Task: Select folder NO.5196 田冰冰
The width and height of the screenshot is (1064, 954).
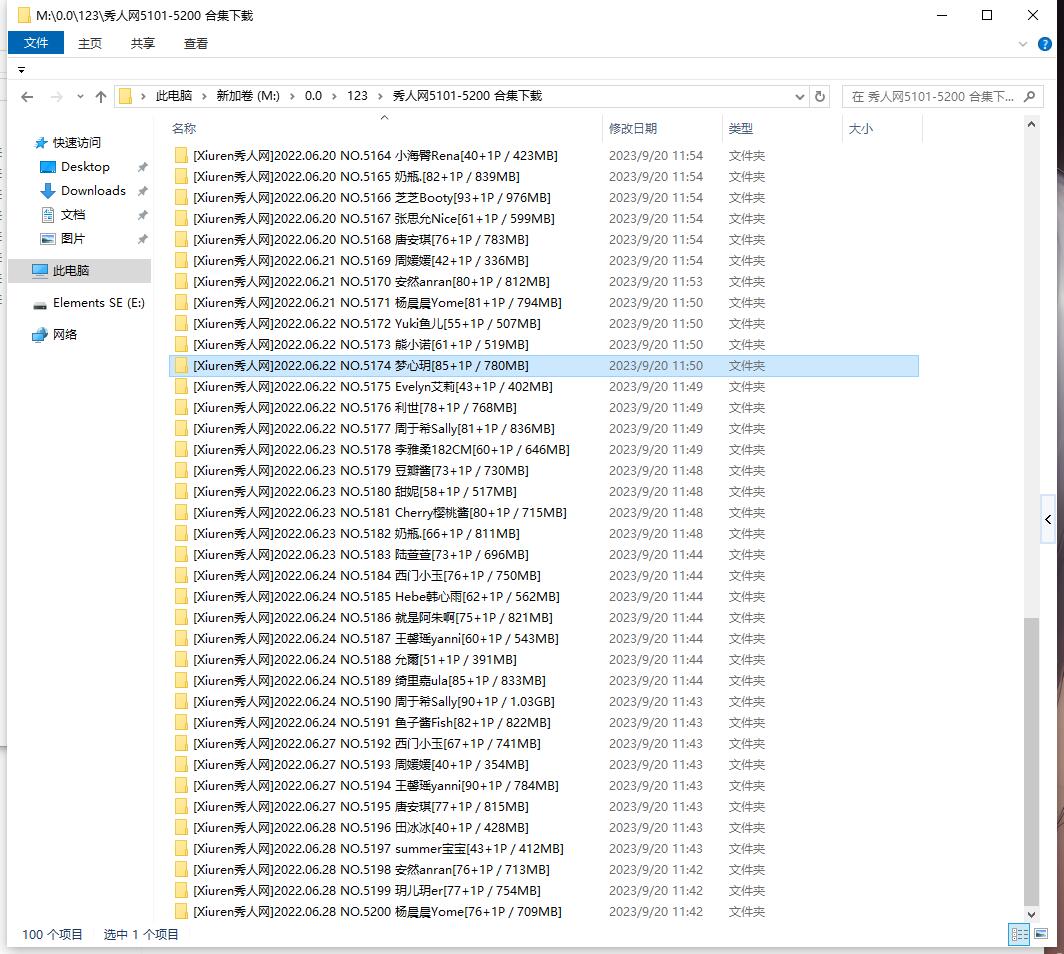Action: (x=544, y=828)
